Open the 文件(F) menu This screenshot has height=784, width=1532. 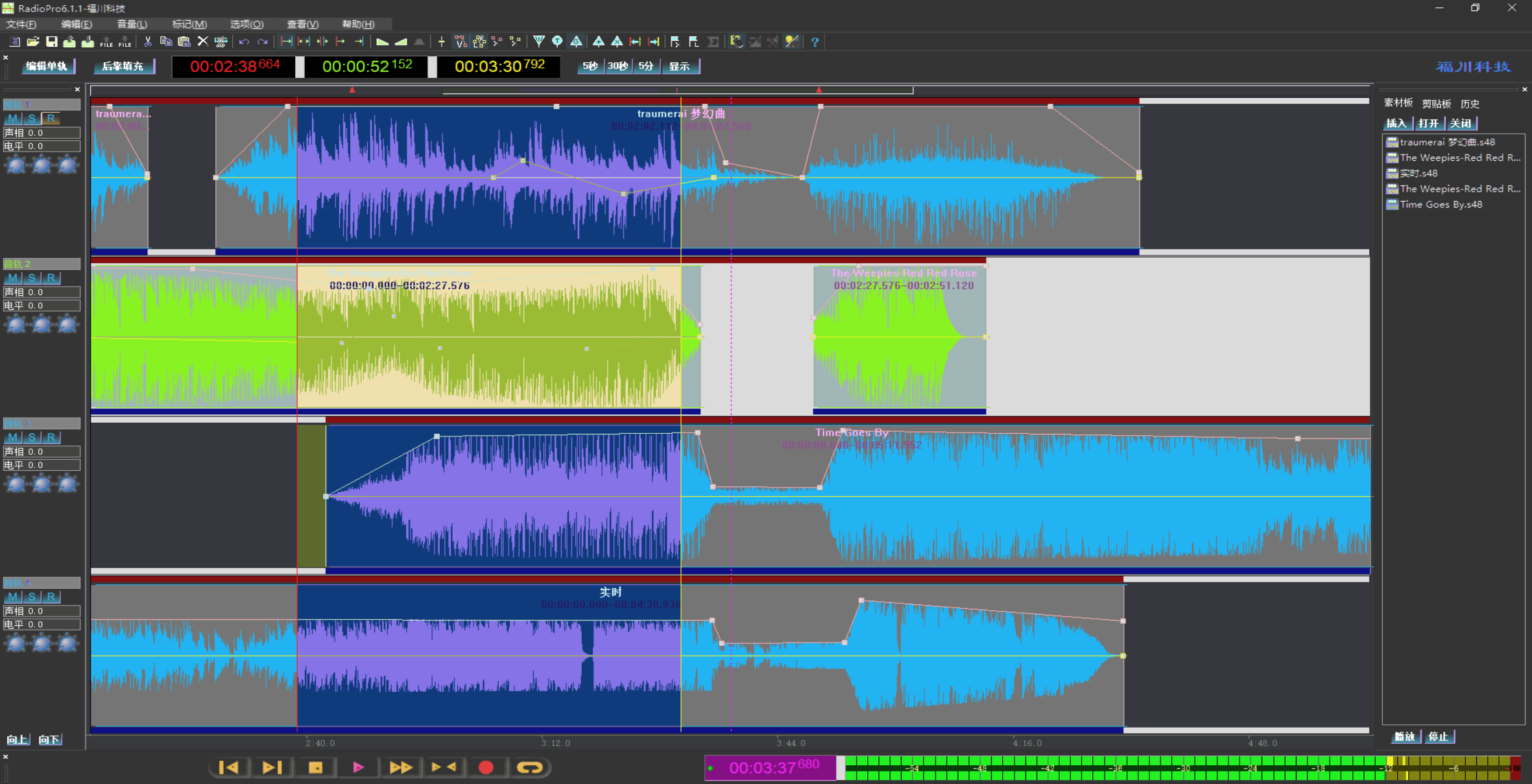[21, 24]
